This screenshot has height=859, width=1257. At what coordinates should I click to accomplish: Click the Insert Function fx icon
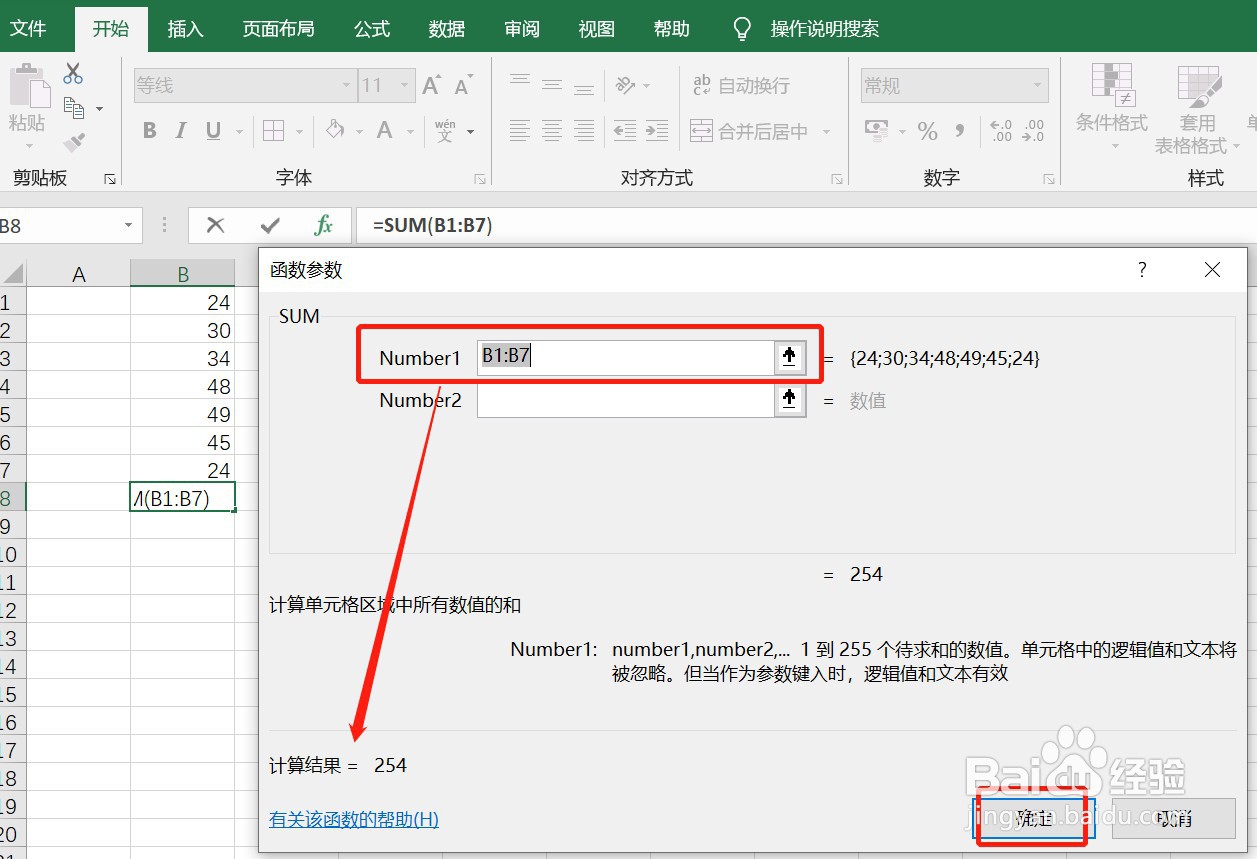click(322, 225)
